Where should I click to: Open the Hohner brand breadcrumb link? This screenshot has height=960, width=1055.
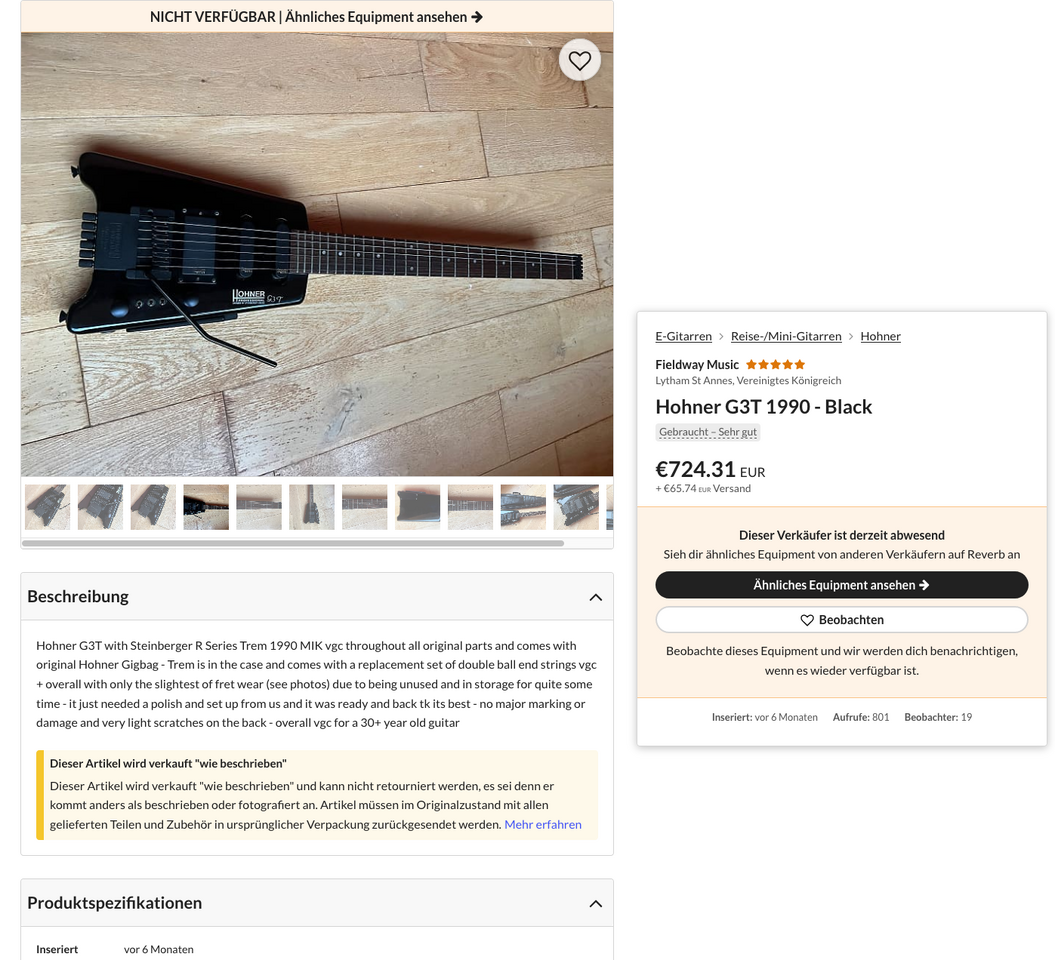click(880, 336)
